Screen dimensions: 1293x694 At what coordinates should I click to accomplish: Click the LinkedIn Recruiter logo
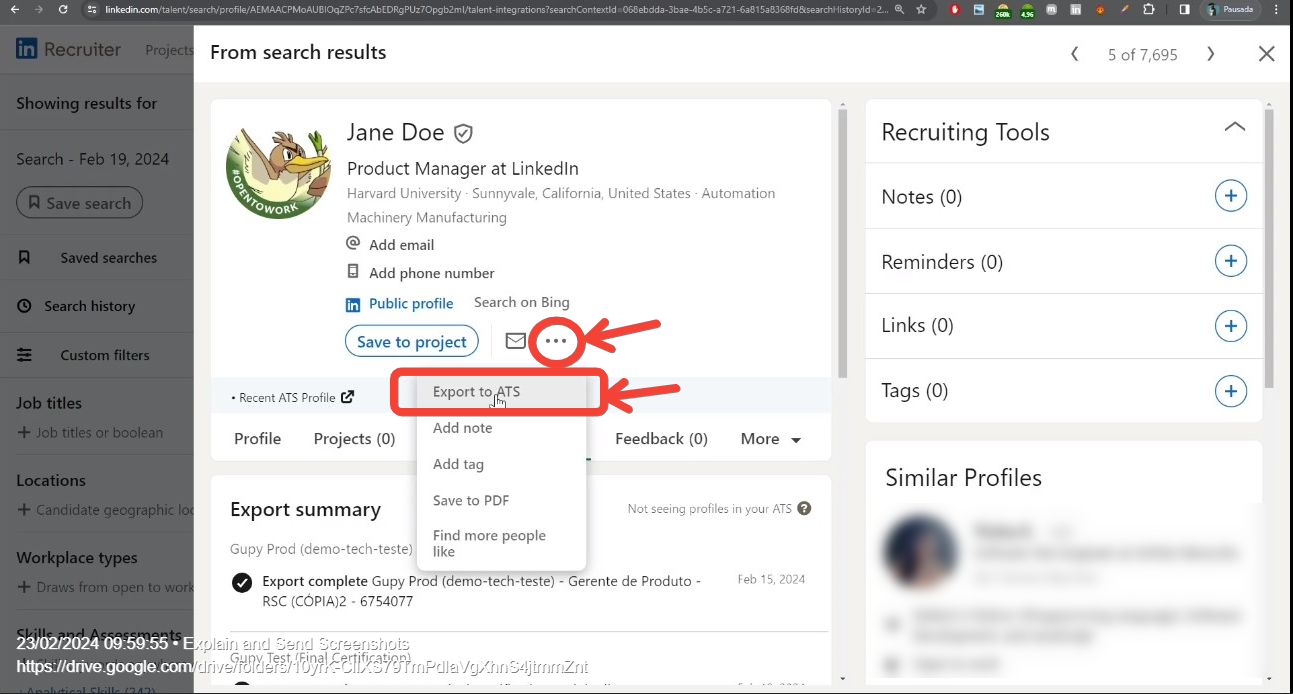tap(68, 49)
